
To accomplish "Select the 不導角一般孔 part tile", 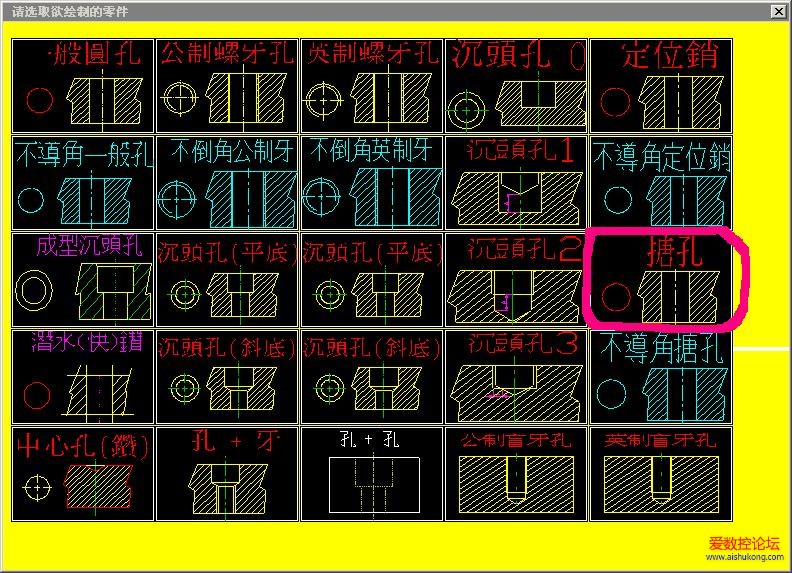I will point(83,183).
